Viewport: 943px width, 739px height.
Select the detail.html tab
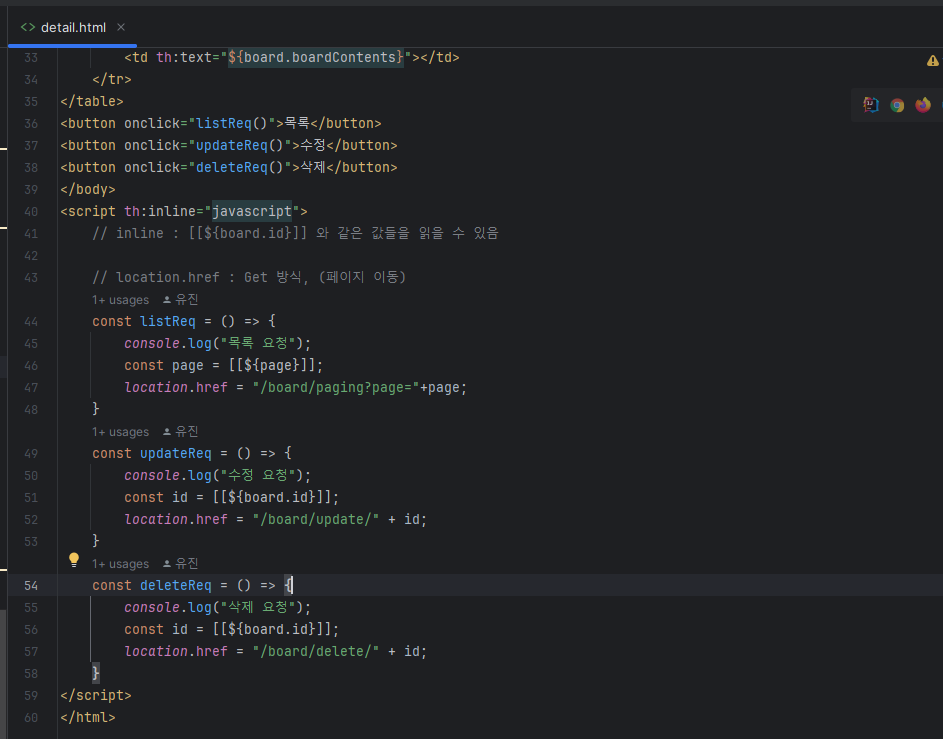(72, 27)
